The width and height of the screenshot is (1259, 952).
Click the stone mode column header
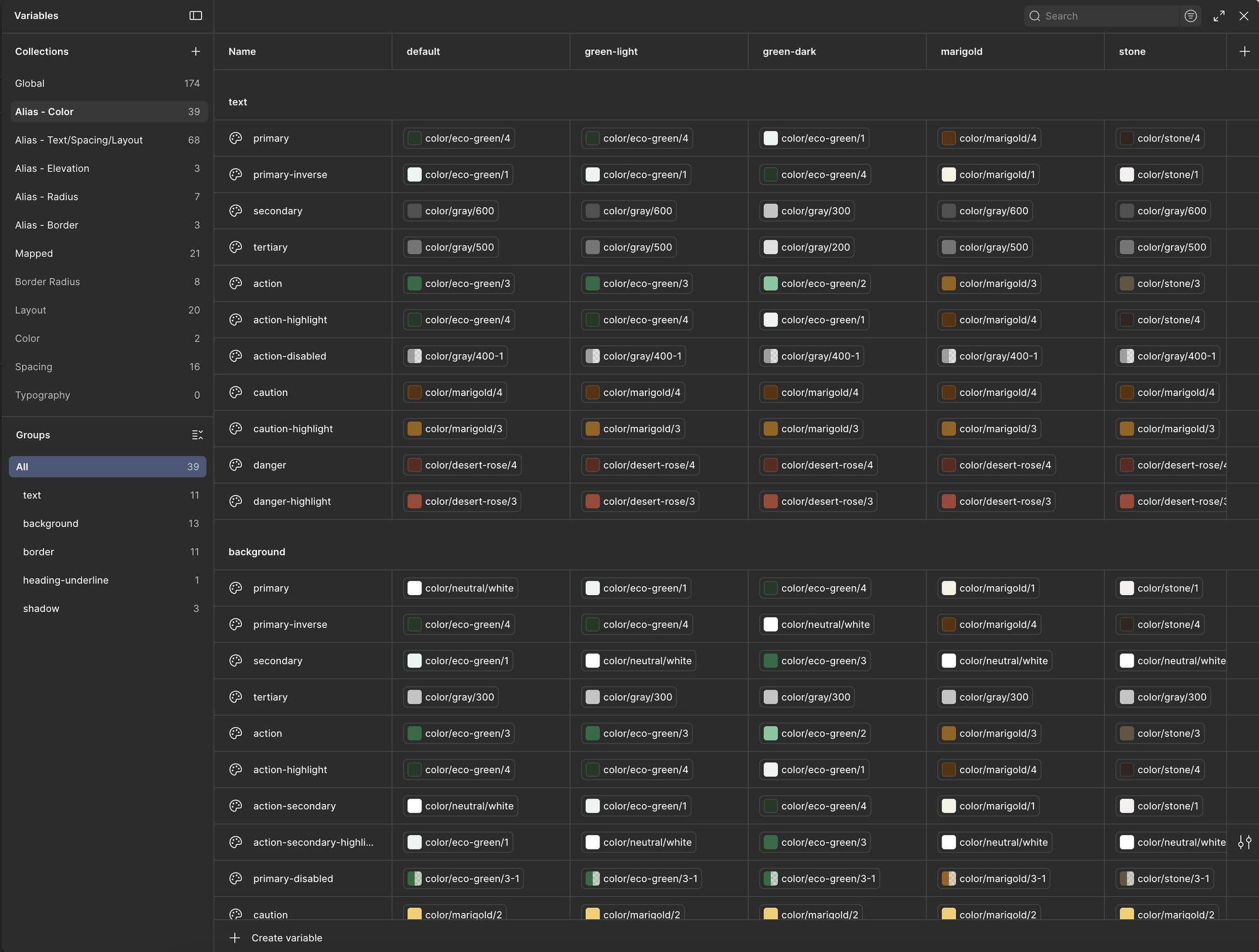pyautogui.click(x=1166, y=52)
